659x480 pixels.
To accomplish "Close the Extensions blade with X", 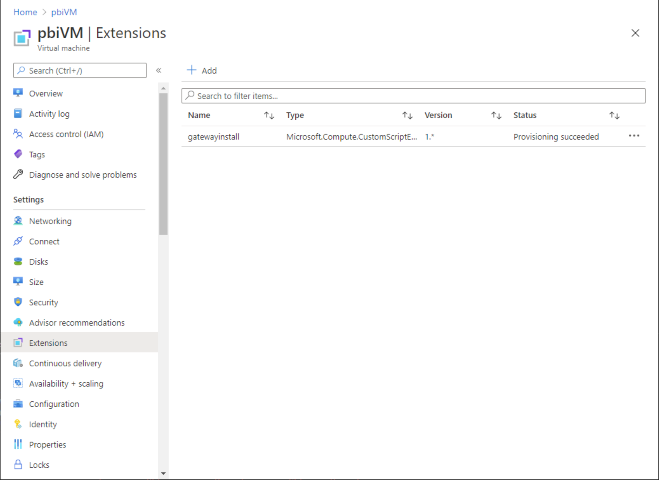I will (635, 33).
